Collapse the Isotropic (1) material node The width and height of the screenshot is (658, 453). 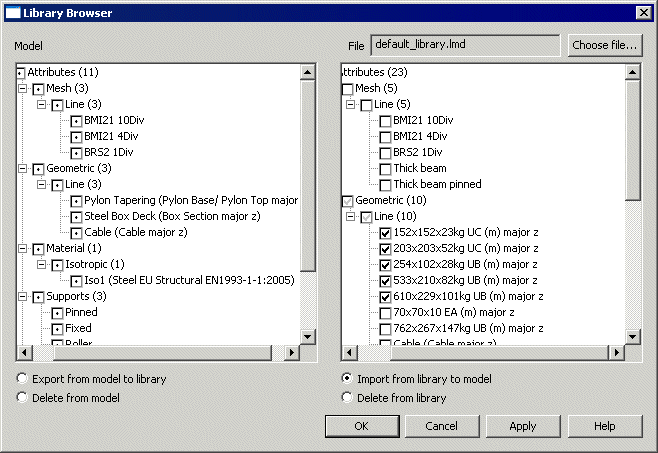[x=40, y=265]
